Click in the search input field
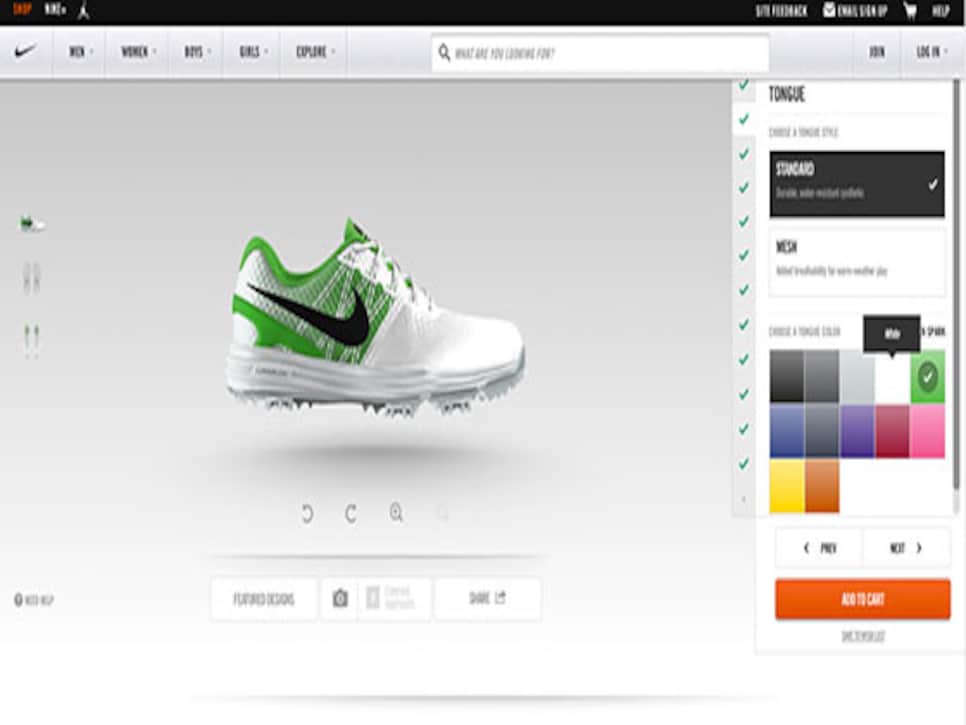Image resolution: width=966 pixels, height=725 pixels. [601, 54]
